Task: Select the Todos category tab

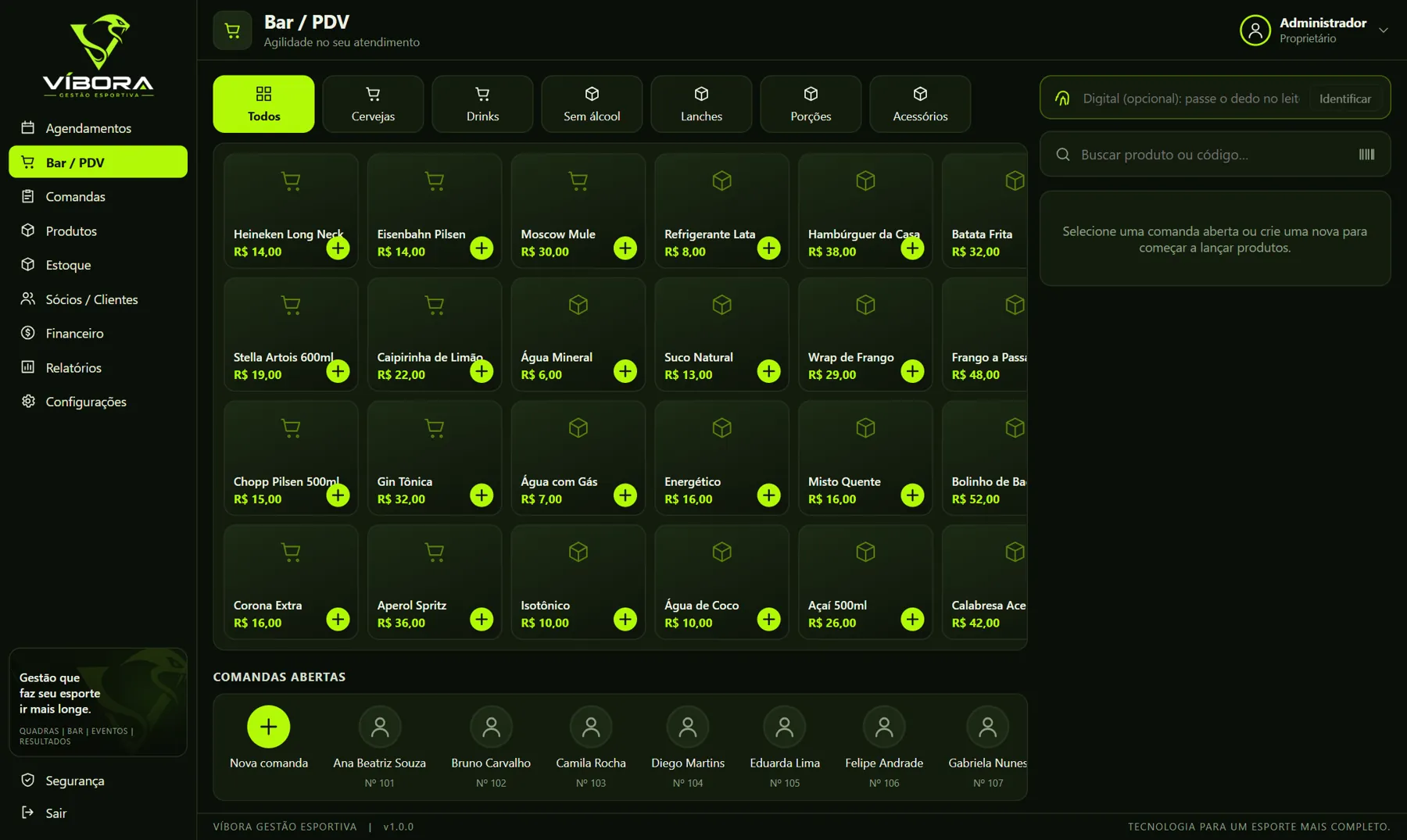Action: 263,104
